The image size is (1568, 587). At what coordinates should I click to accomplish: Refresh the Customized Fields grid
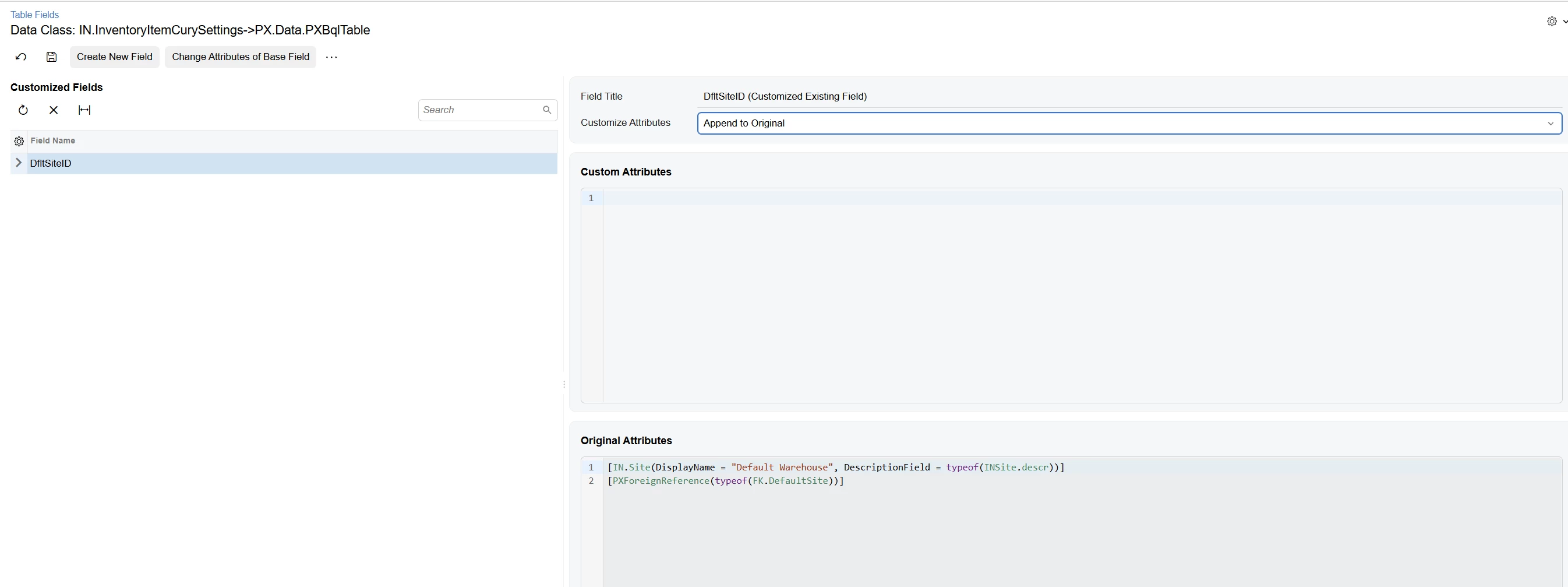(23, 110)
